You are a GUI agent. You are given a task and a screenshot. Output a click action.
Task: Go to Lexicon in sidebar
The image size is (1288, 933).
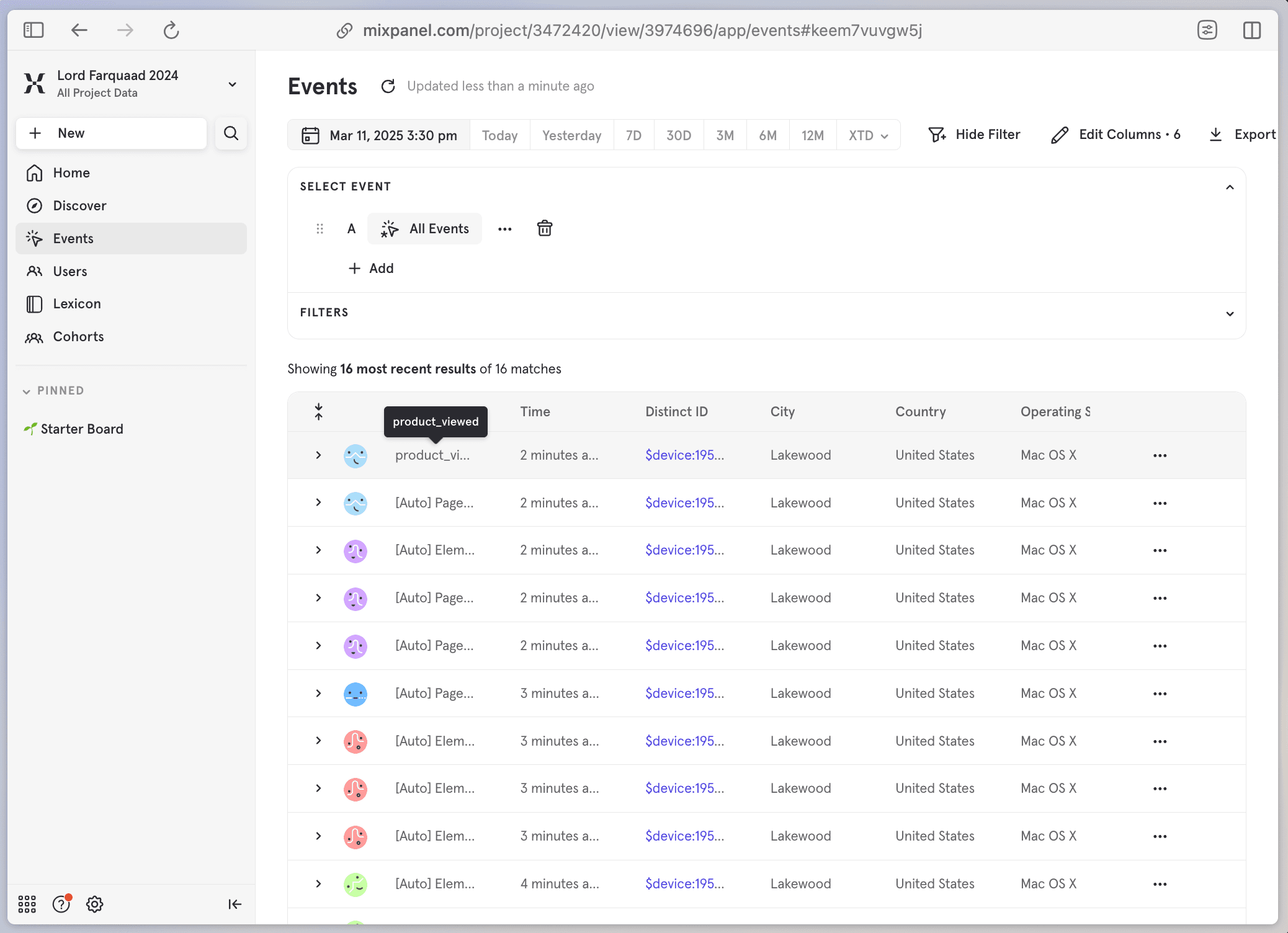coord(77,304)
